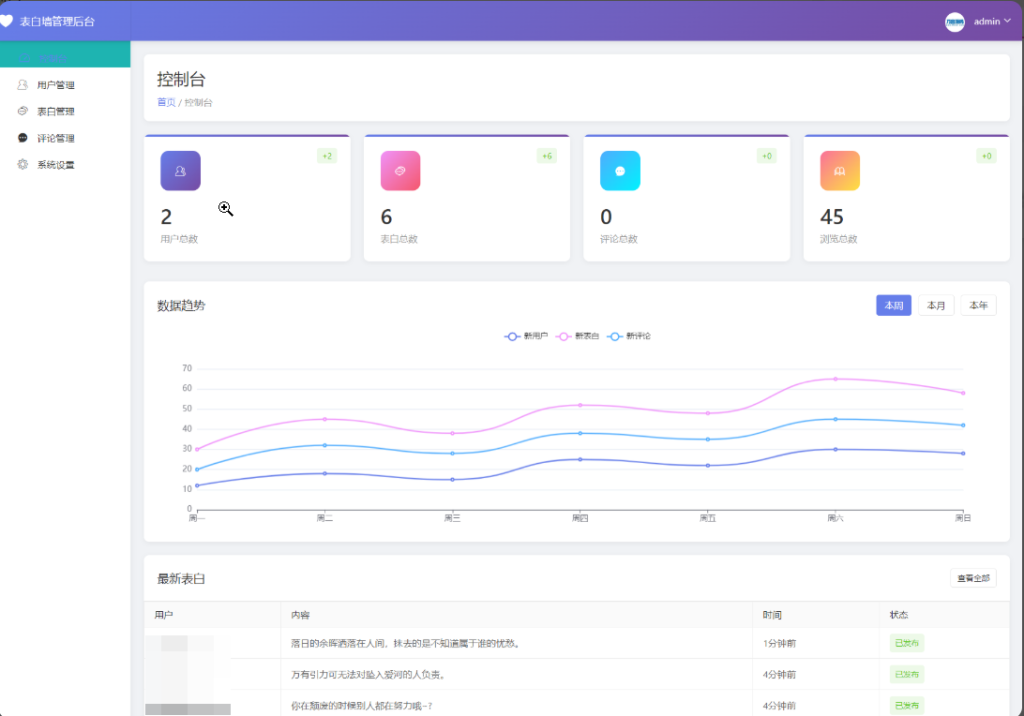The width and height of the screenshot is (1024, 716).
Task: Switch chart range to 本年
Action: (x=978, y=305)
